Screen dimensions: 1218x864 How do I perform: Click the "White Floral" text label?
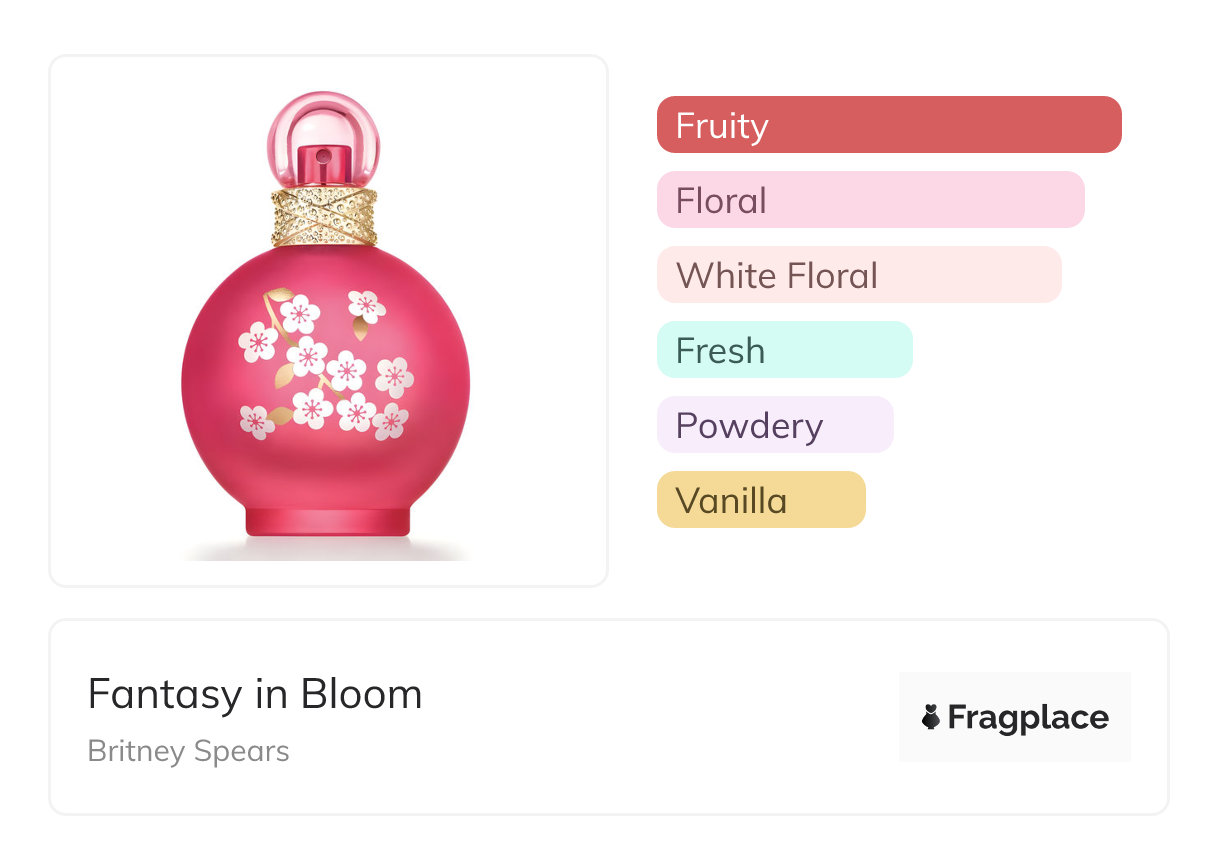point(777,276)
